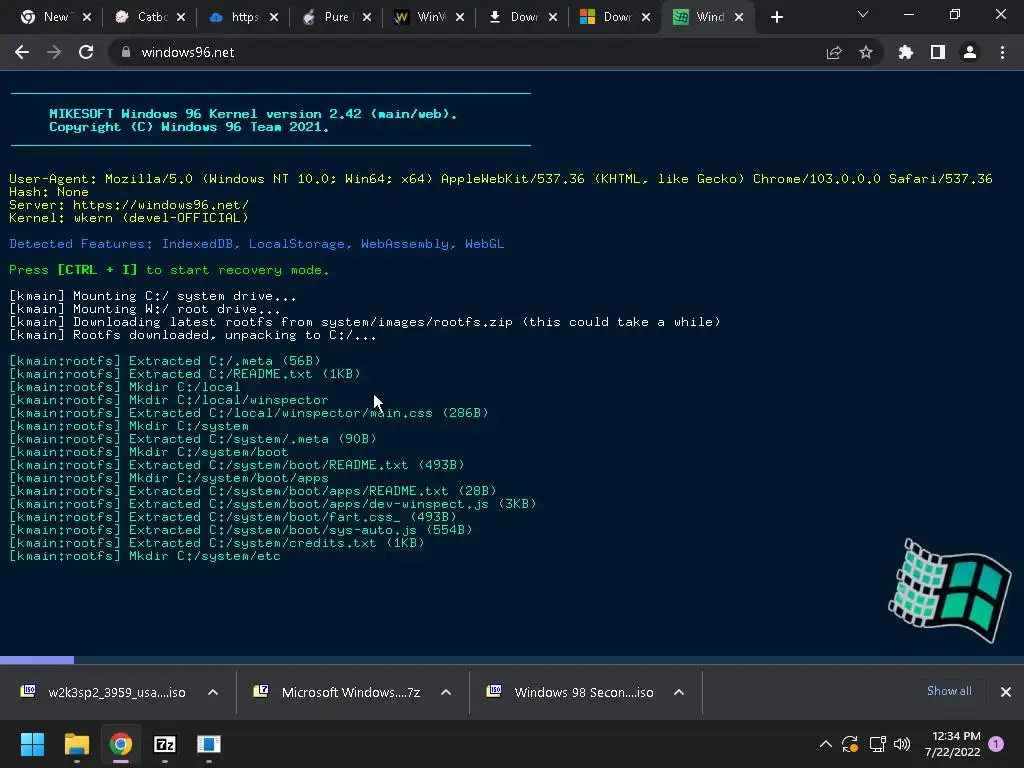Open the clock showing 12:34 PM
This screenshot has height=768, width=1024.
(x=952, y=744)
